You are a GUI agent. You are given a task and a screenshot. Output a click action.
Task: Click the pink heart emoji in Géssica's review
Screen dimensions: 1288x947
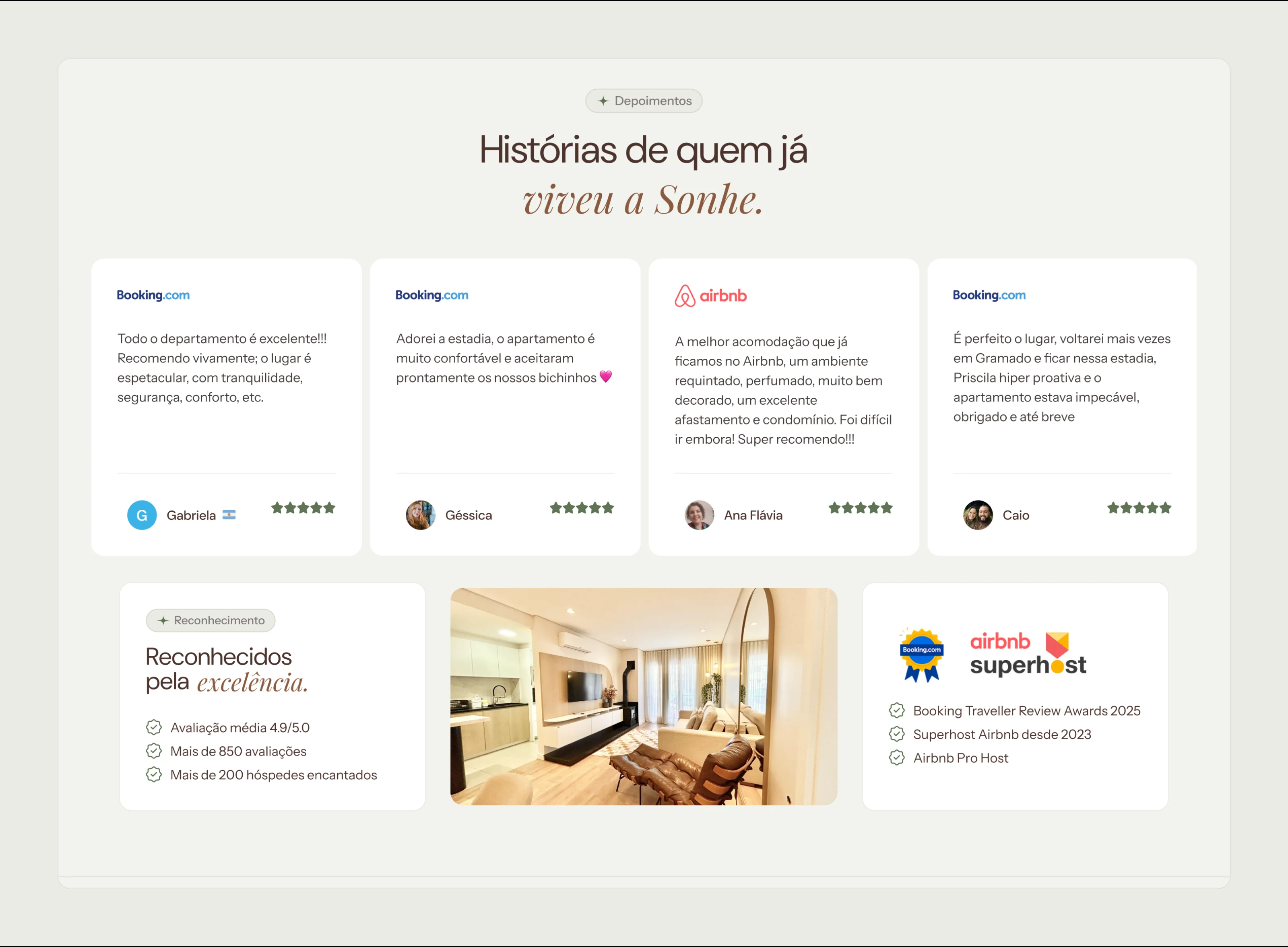(606, 377)
